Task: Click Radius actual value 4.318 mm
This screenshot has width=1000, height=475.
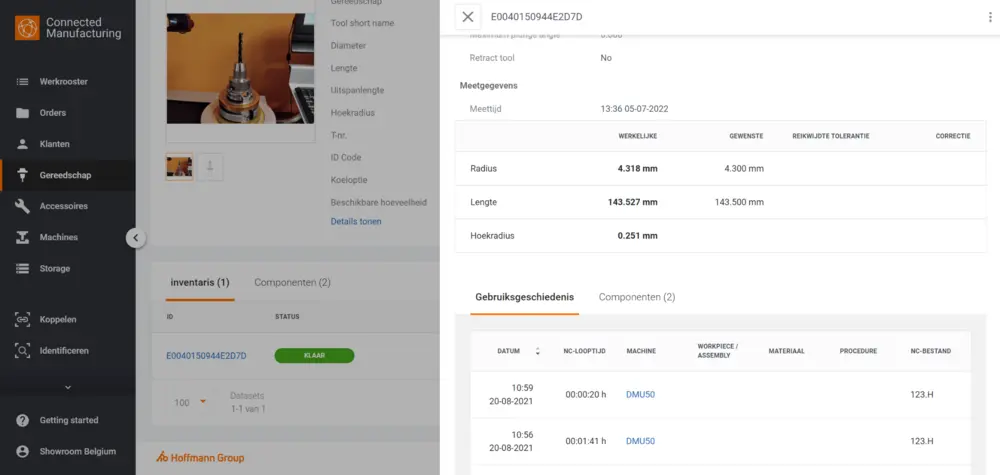Action: click(x=637, y=169)
